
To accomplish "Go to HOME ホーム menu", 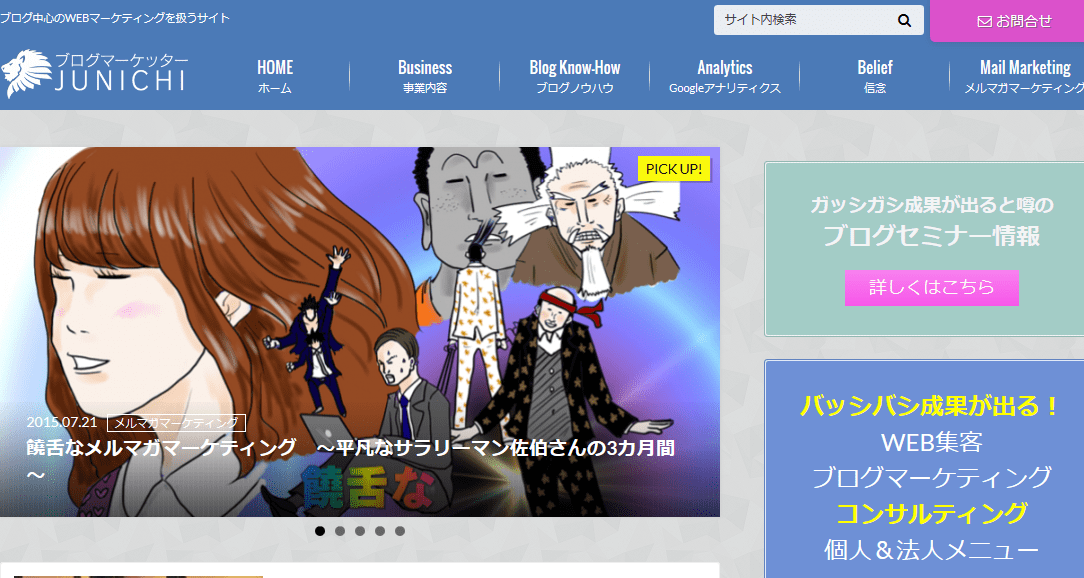I will 275,76.
